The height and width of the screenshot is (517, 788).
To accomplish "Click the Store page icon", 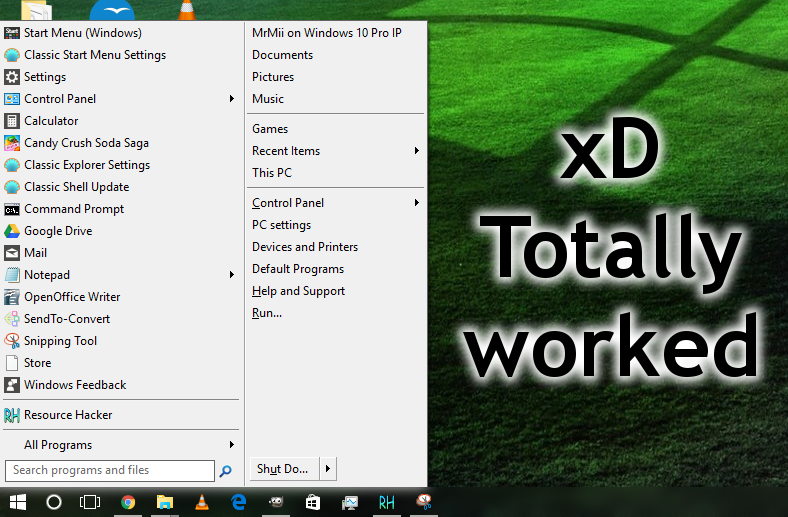I will (x=12, y=363).
